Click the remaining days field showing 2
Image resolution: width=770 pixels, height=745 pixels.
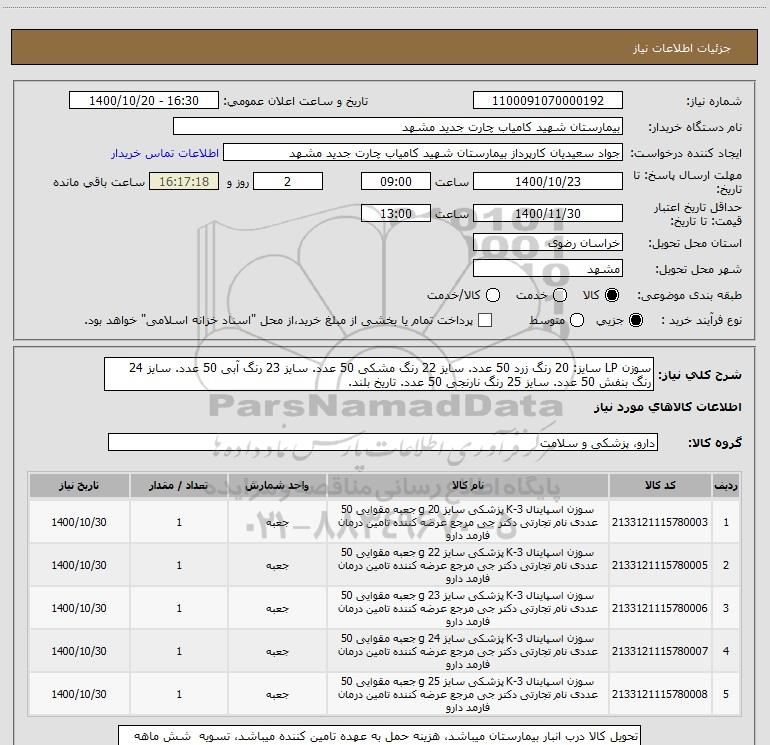tap(288, 181)
